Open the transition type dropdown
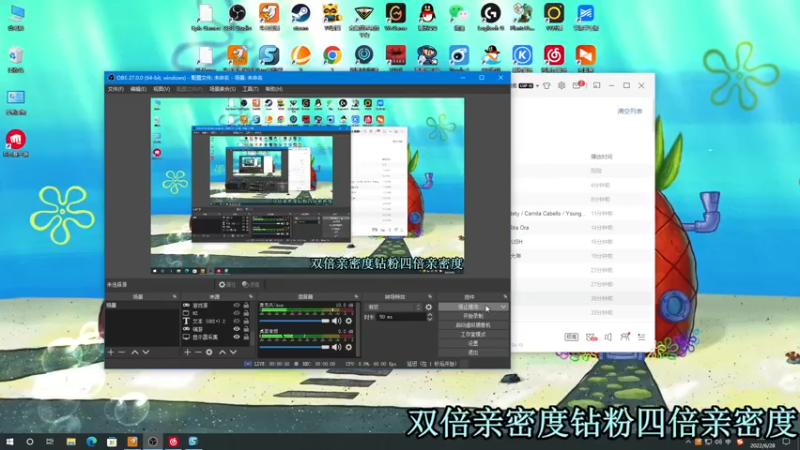 393,307
